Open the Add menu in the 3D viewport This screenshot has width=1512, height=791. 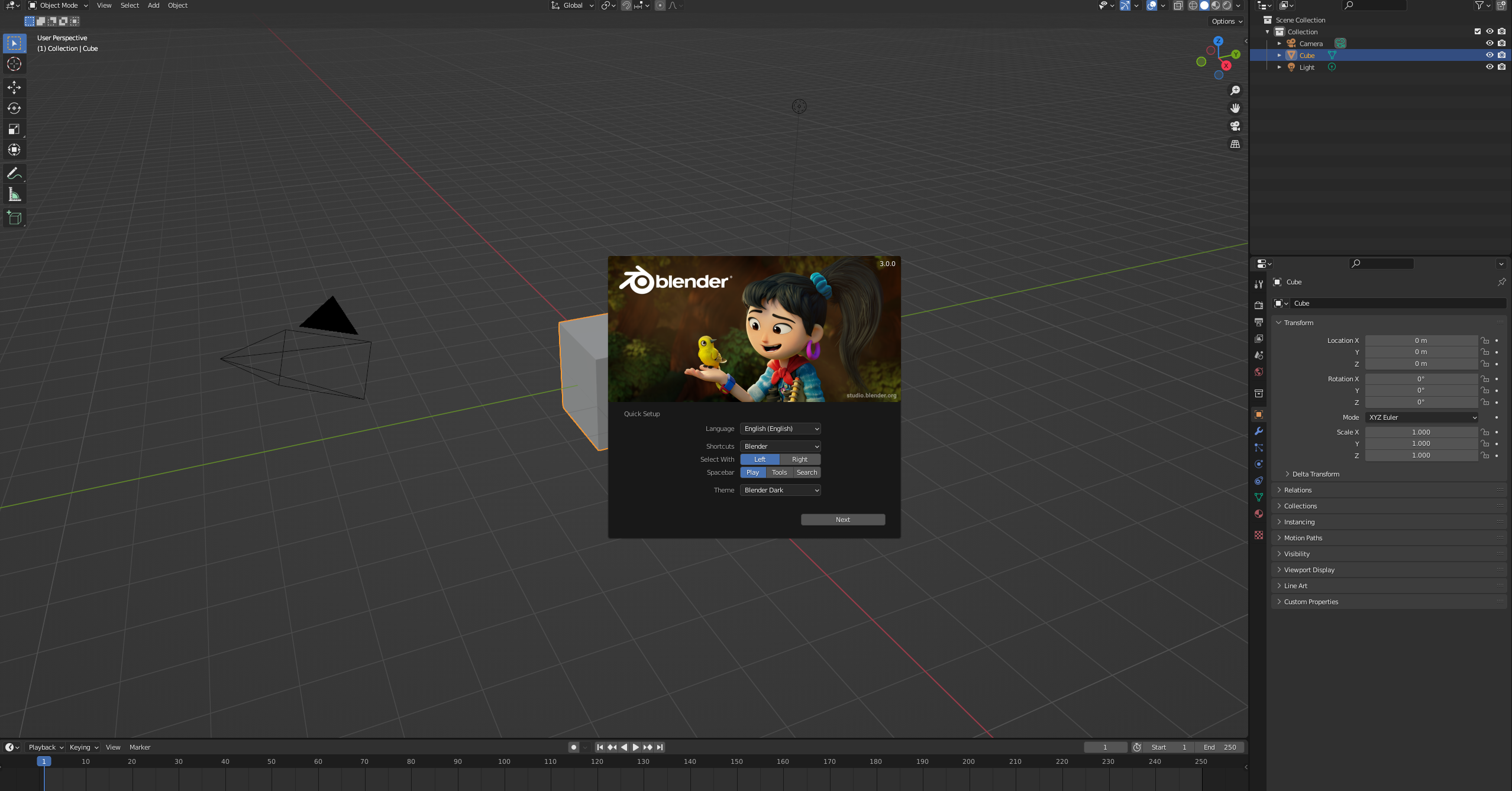coord(153,5)
